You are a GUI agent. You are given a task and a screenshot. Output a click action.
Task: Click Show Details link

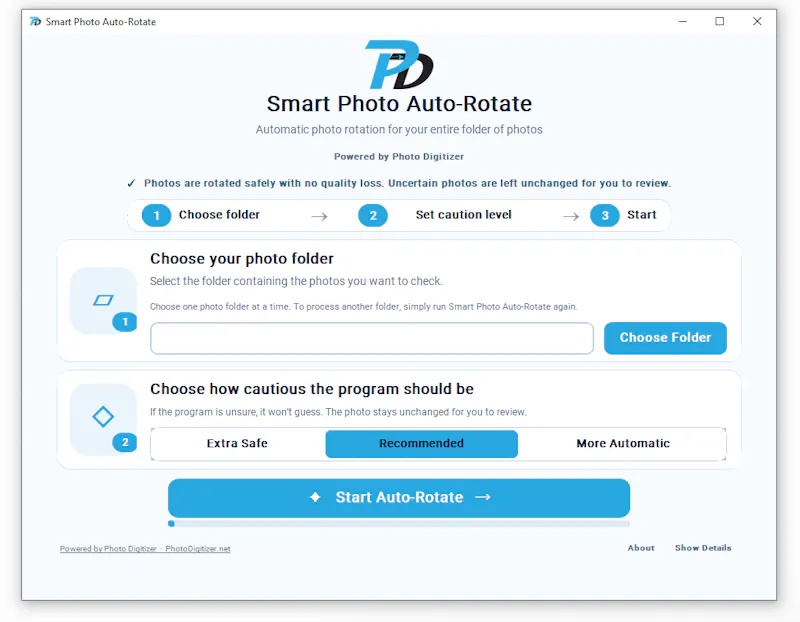(x=703, y=548)
